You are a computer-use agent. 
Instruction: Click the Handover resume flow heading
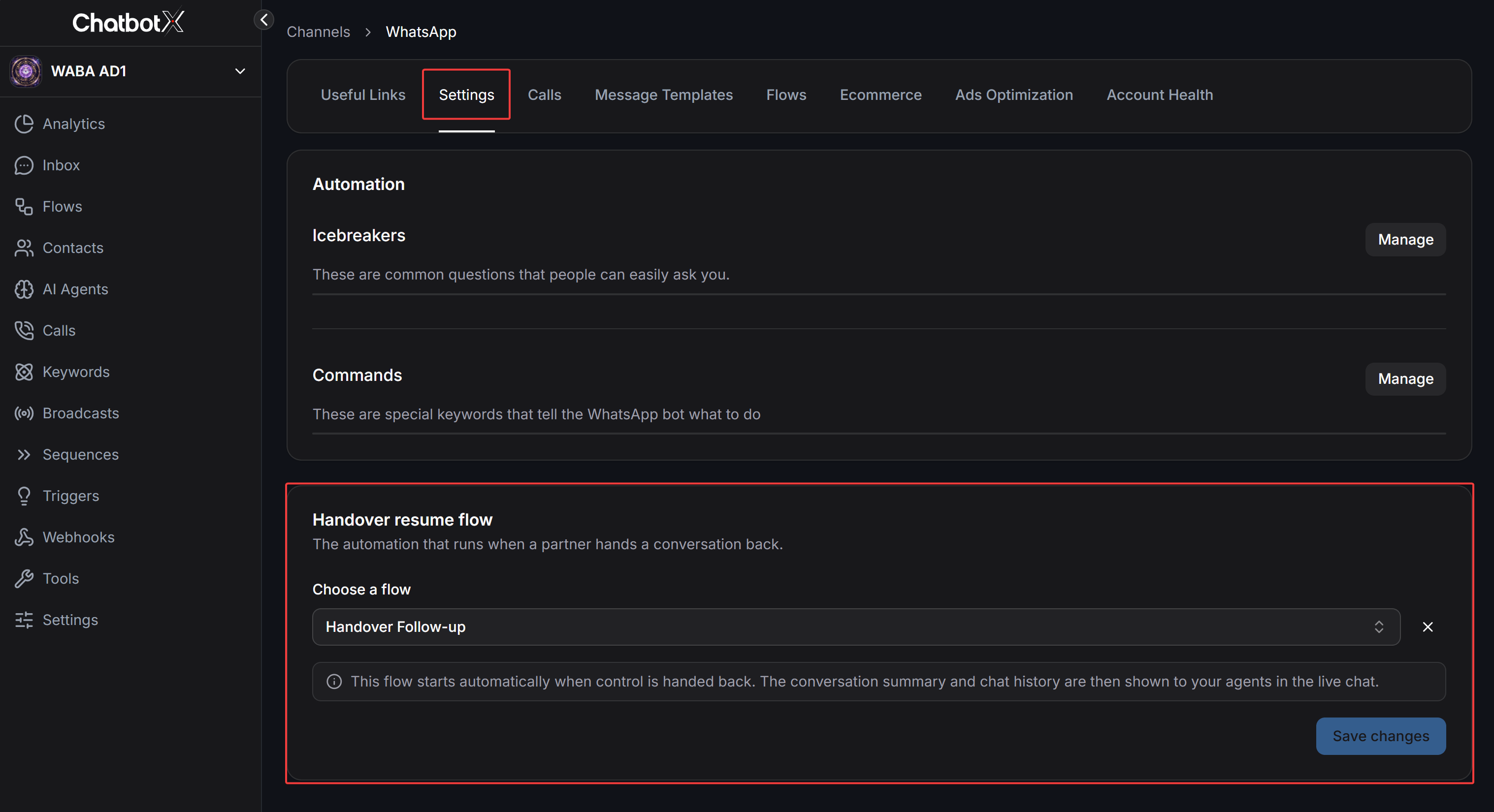(402, 520)
